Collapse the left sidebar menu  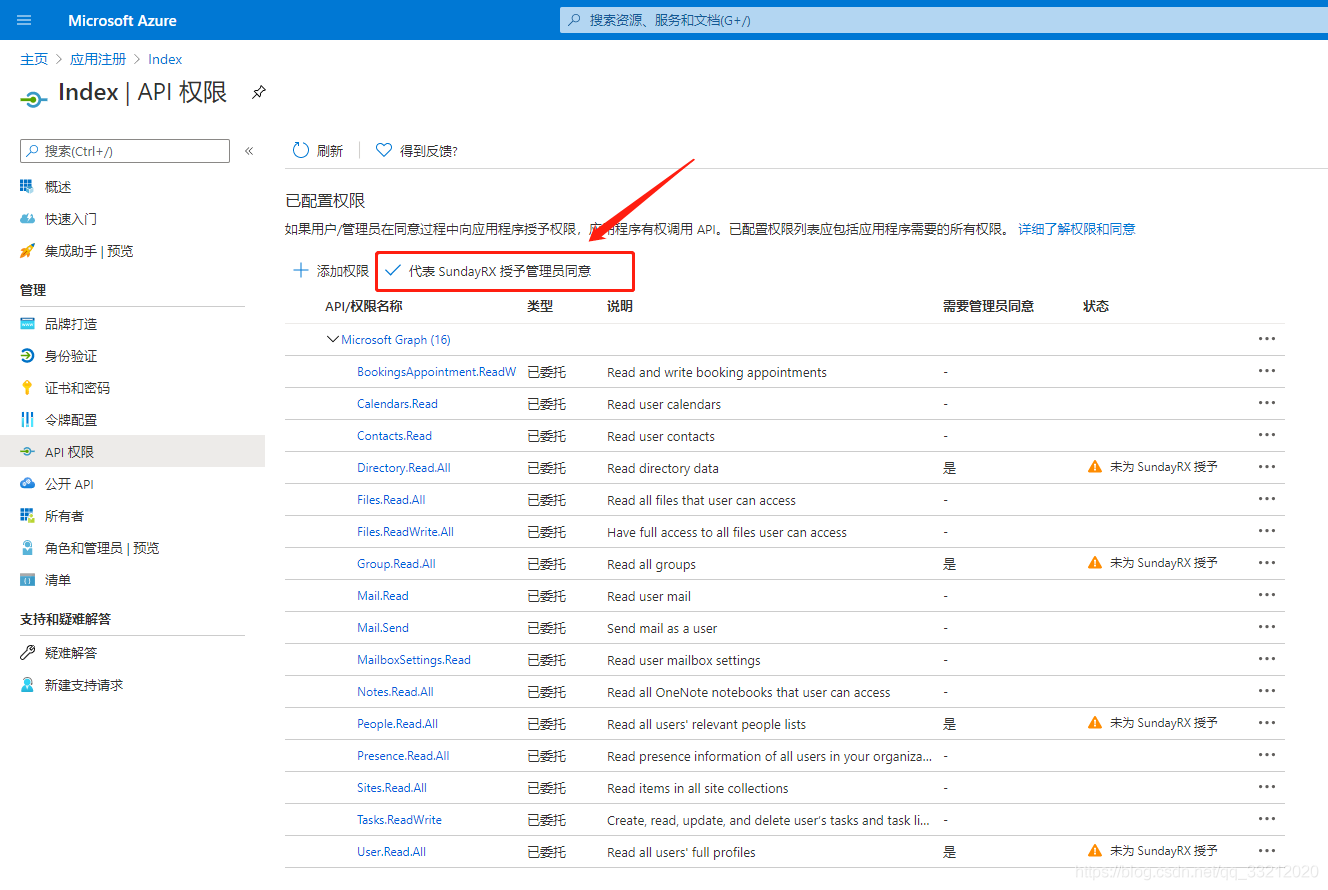[249, 151]
